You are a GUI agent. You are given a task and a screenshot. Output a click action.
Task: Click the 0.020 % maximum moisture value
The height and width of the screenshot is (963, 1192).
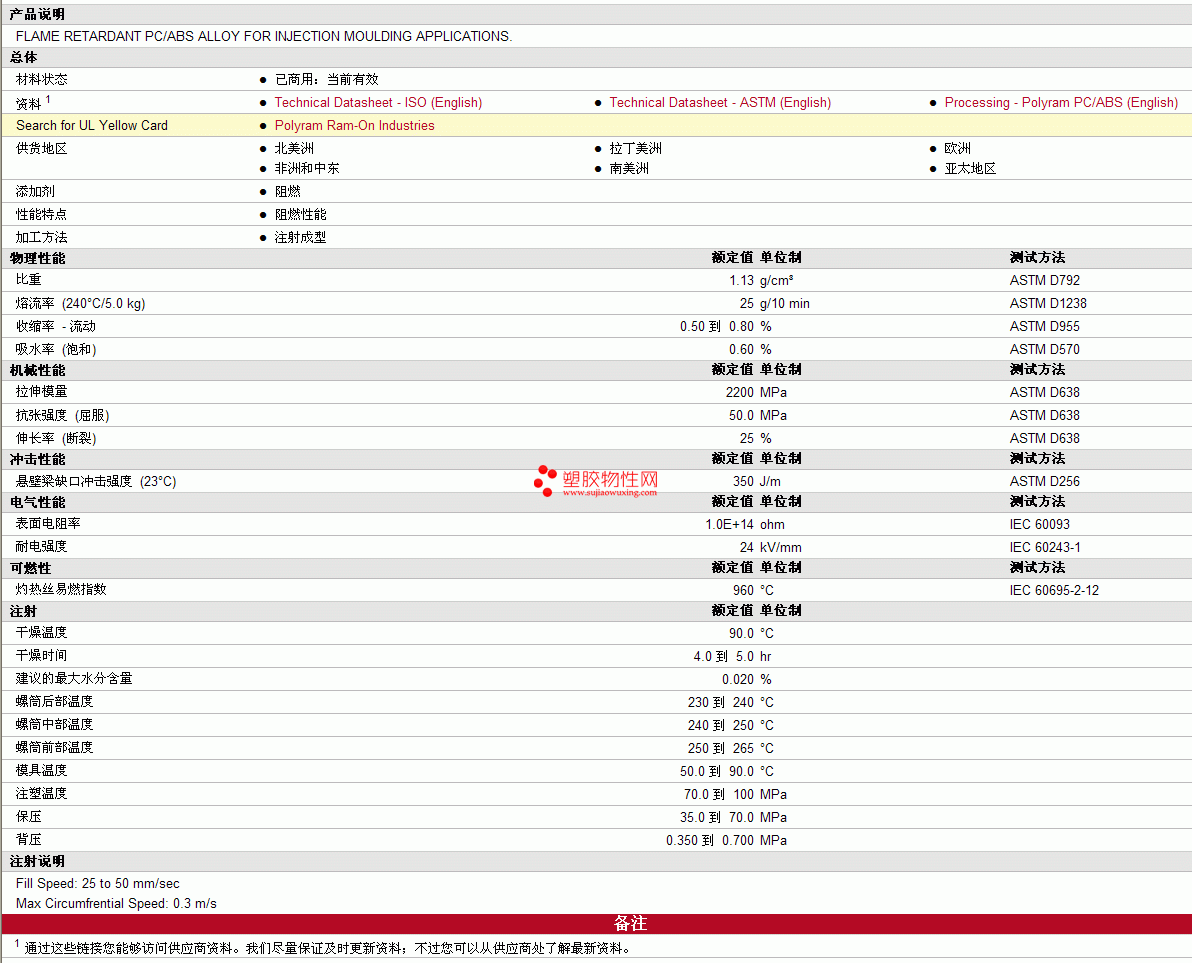(x=747, y=679)
